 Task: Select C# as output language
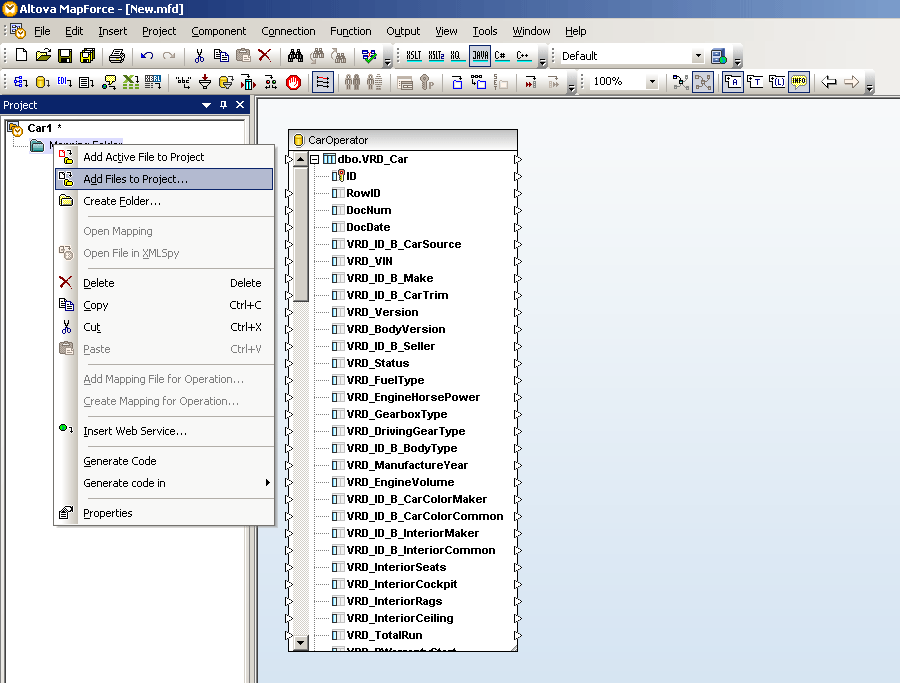point(501,56)
